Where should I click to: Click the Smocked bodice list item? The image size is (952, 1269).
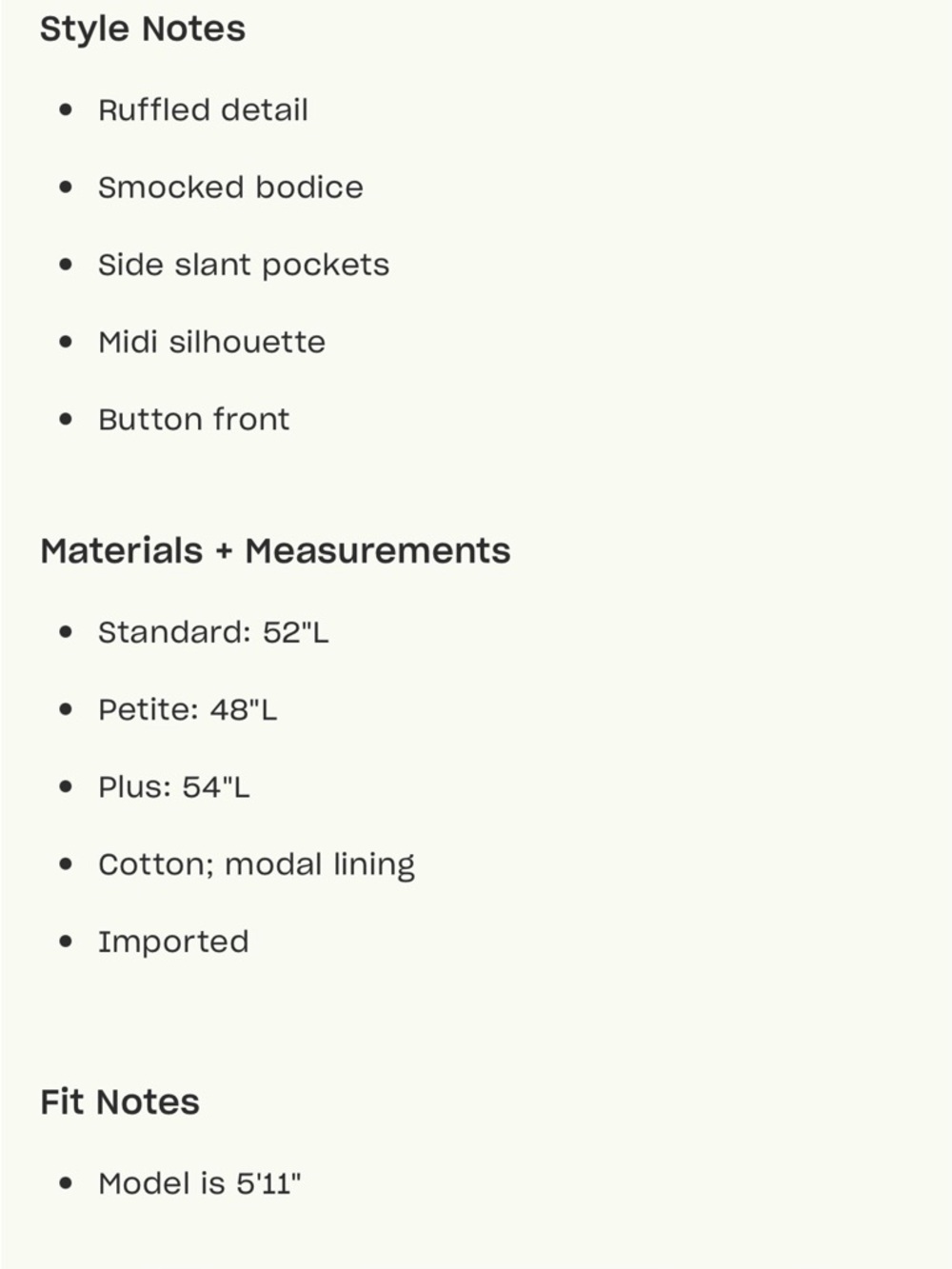[x=230, y=188]
